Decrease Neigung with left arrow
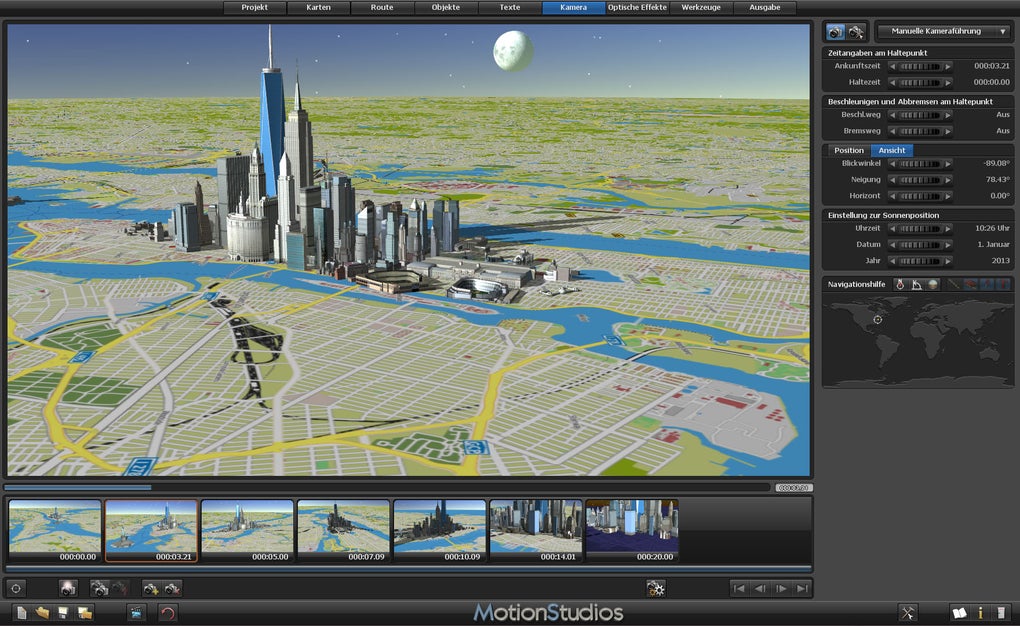1020x626 pixels. click(x=893, y=180)
